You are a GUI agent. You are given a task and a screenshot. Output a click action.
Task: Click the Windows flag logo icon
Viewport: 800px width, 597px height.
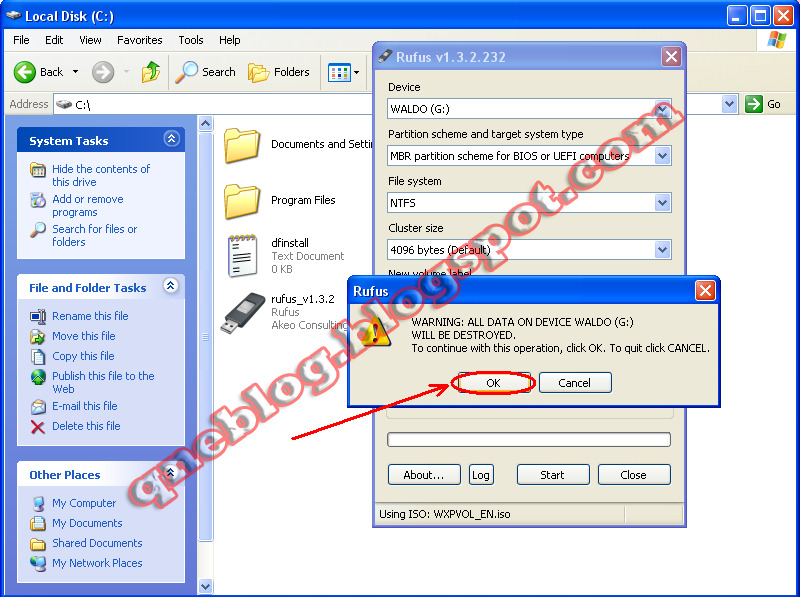pos(777,40)
